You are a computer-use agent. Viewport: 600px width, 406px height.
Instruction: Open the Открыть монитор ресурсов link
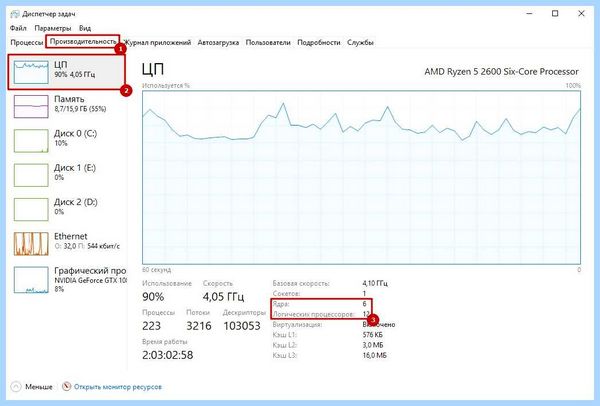pyautogui.click(x=118, y=387)
